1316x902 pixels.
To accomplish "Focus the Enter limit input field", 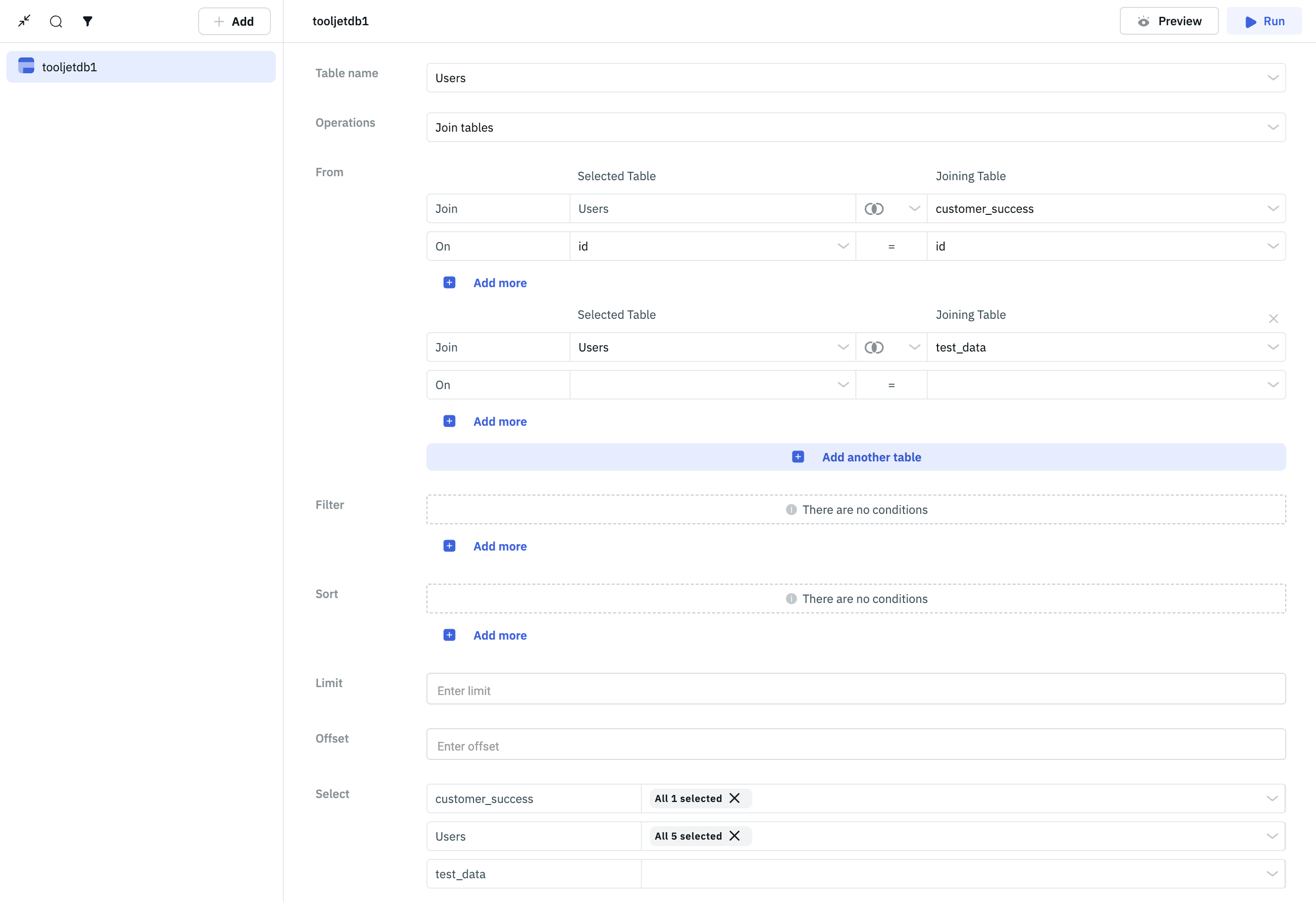I will (x=855, y=691).
